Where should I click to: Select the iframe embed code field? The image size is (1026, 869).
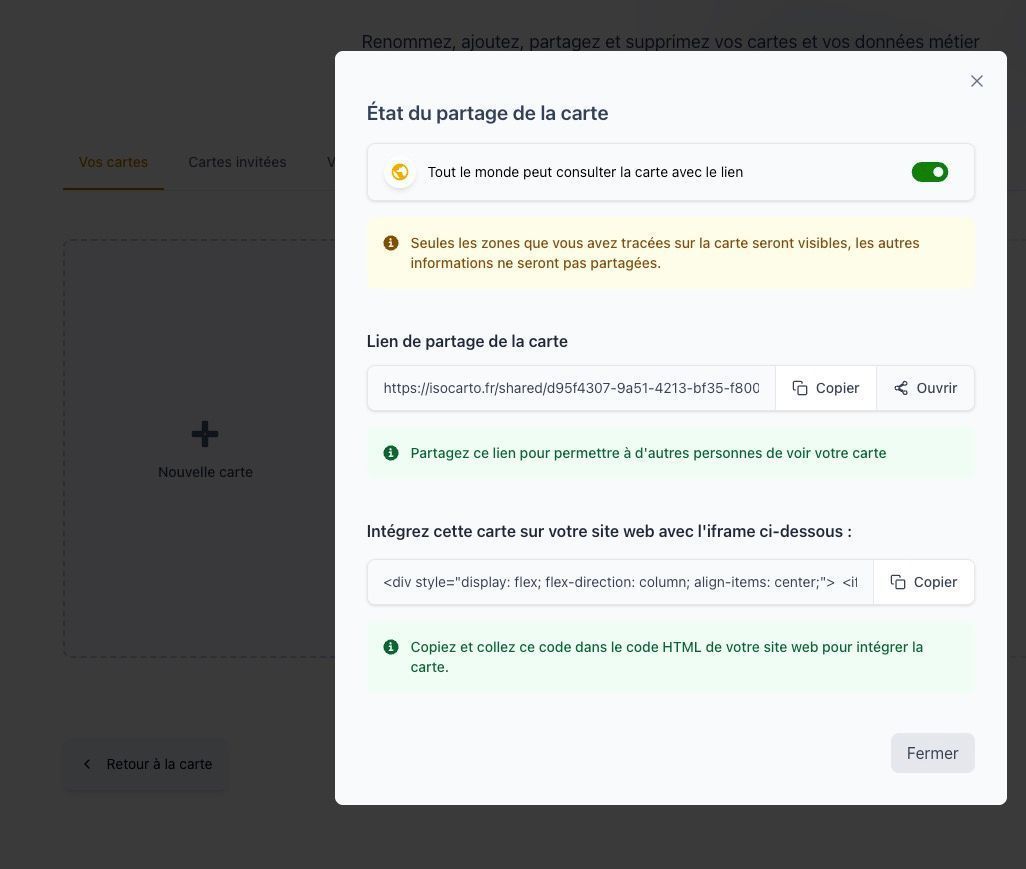620,581
